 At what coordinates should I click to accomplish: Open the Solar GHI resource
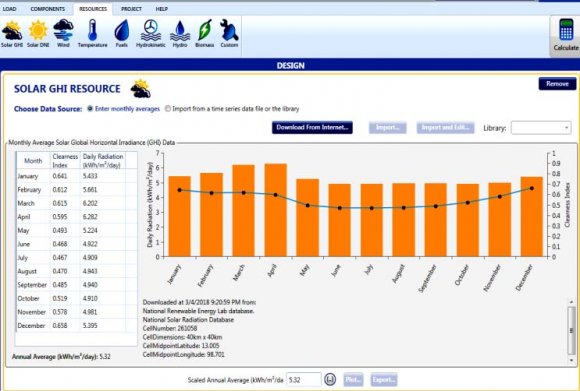coord(12,34)
